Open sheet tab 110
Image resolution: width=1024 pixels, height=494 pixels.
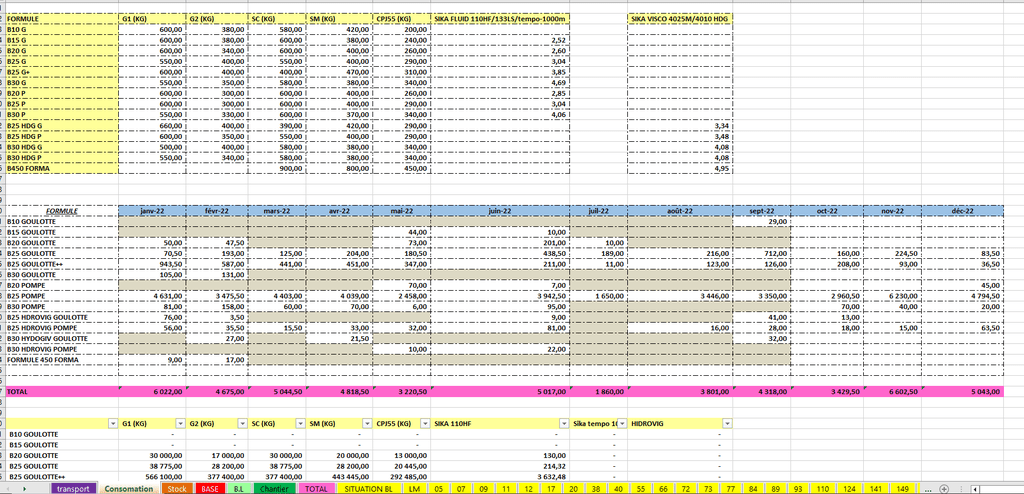(x=822, y=489)
